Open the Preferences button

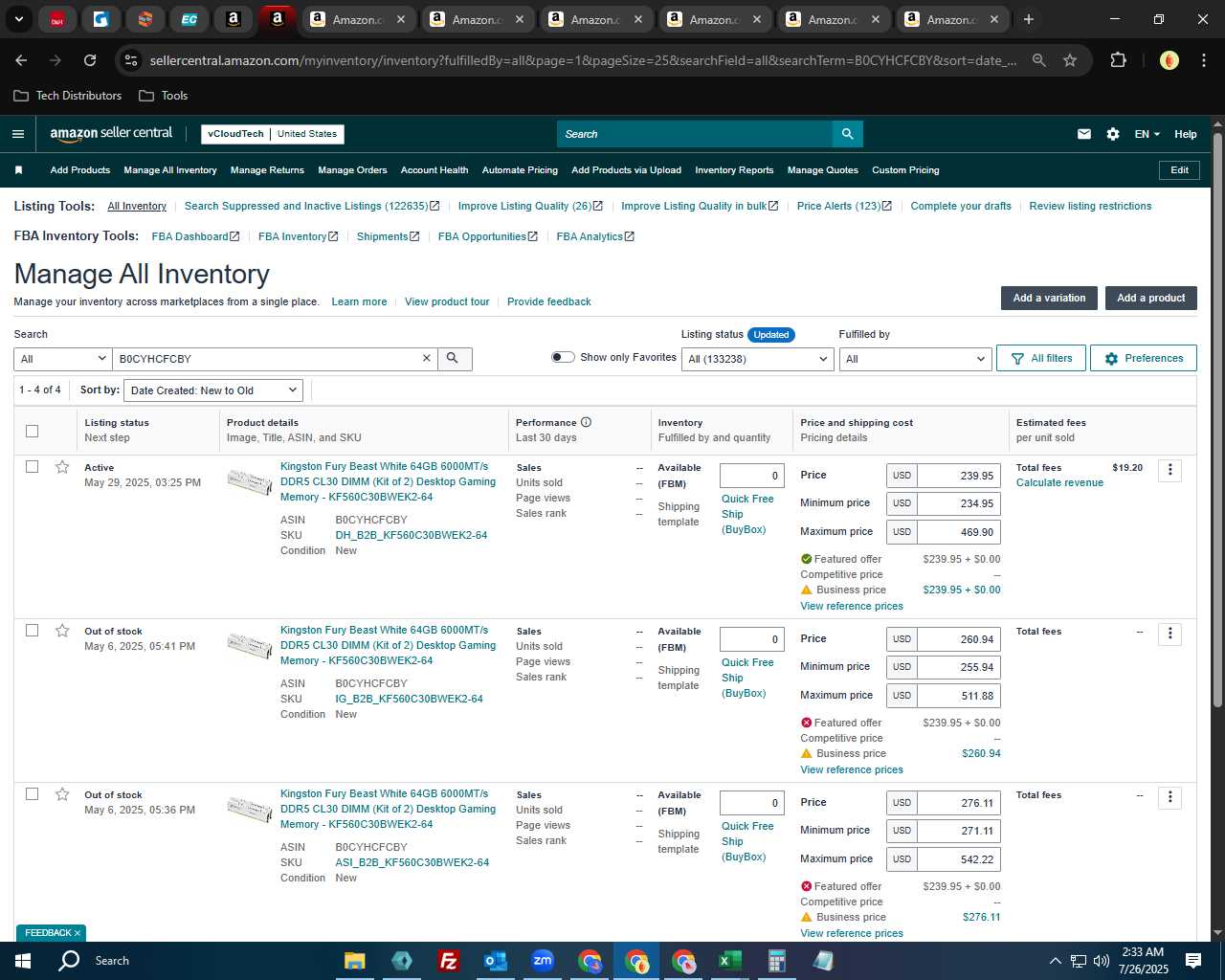(1144, 358)
